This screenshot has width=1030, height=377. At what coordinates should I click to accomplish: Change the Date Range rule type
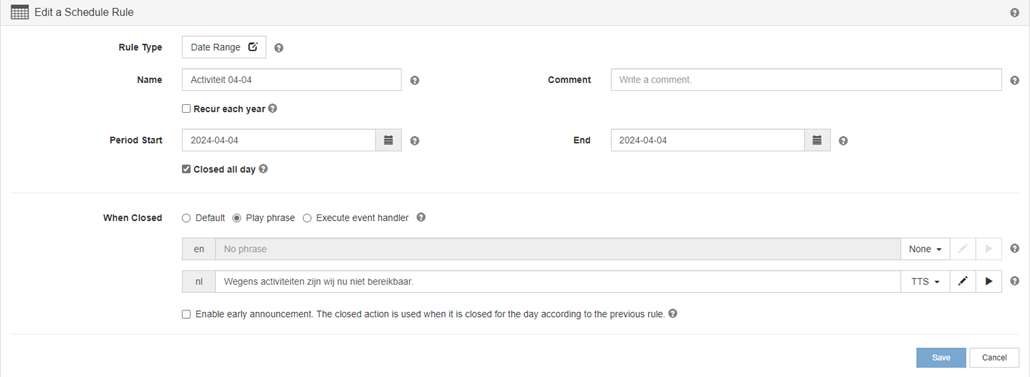224,47
